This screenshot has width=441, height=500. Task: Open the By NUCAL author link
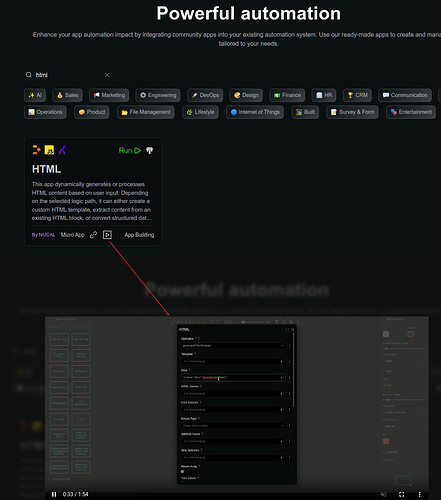(x=43, y=235)
